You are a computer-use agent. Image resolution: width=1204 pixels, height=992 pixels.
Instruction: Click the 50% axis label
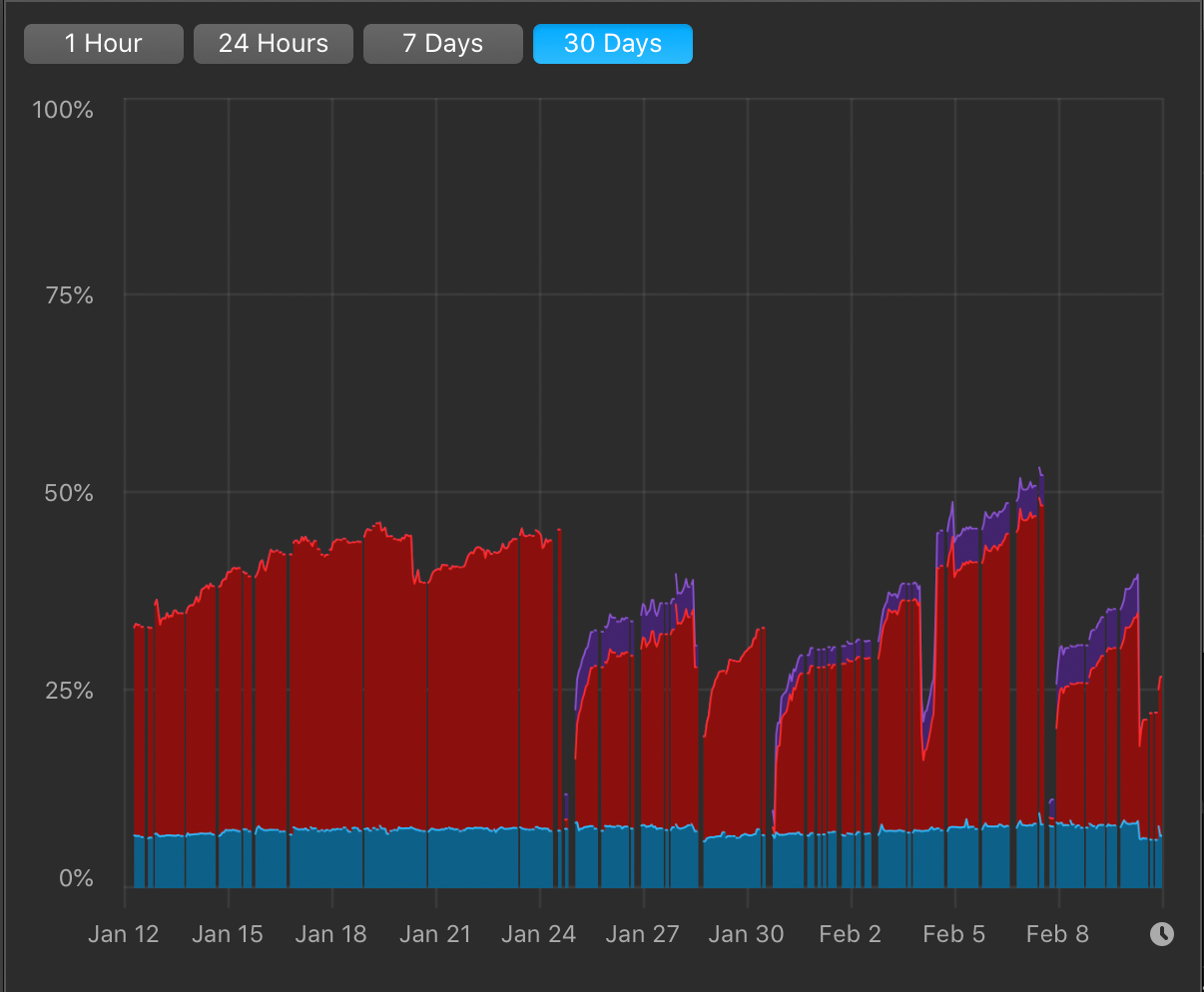69,493
